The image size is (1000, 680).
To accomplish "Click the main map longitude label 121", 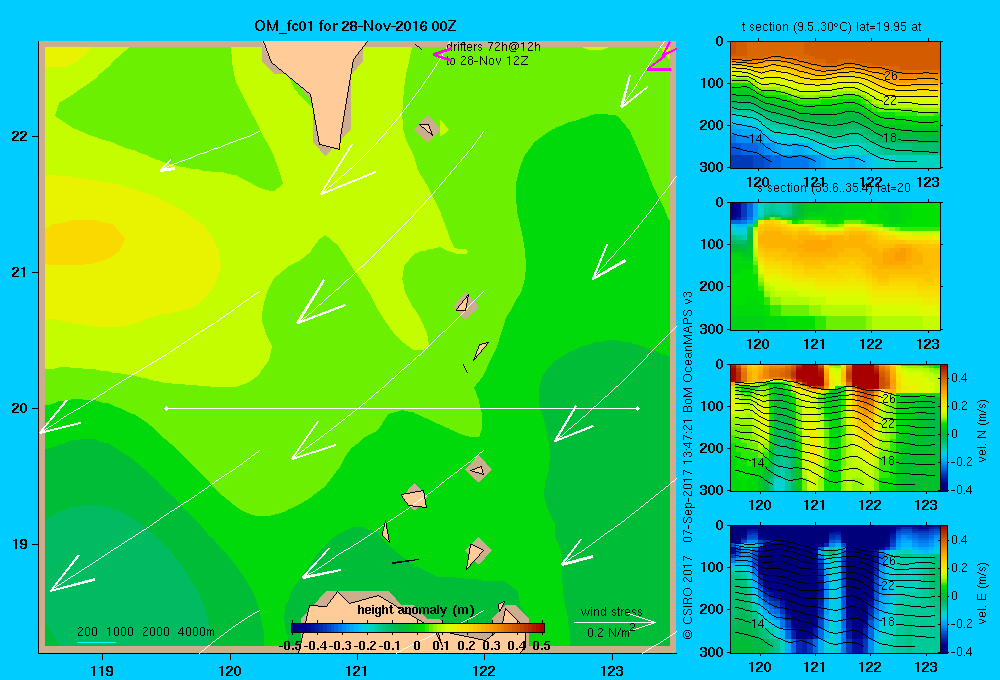I will (357, 670).
